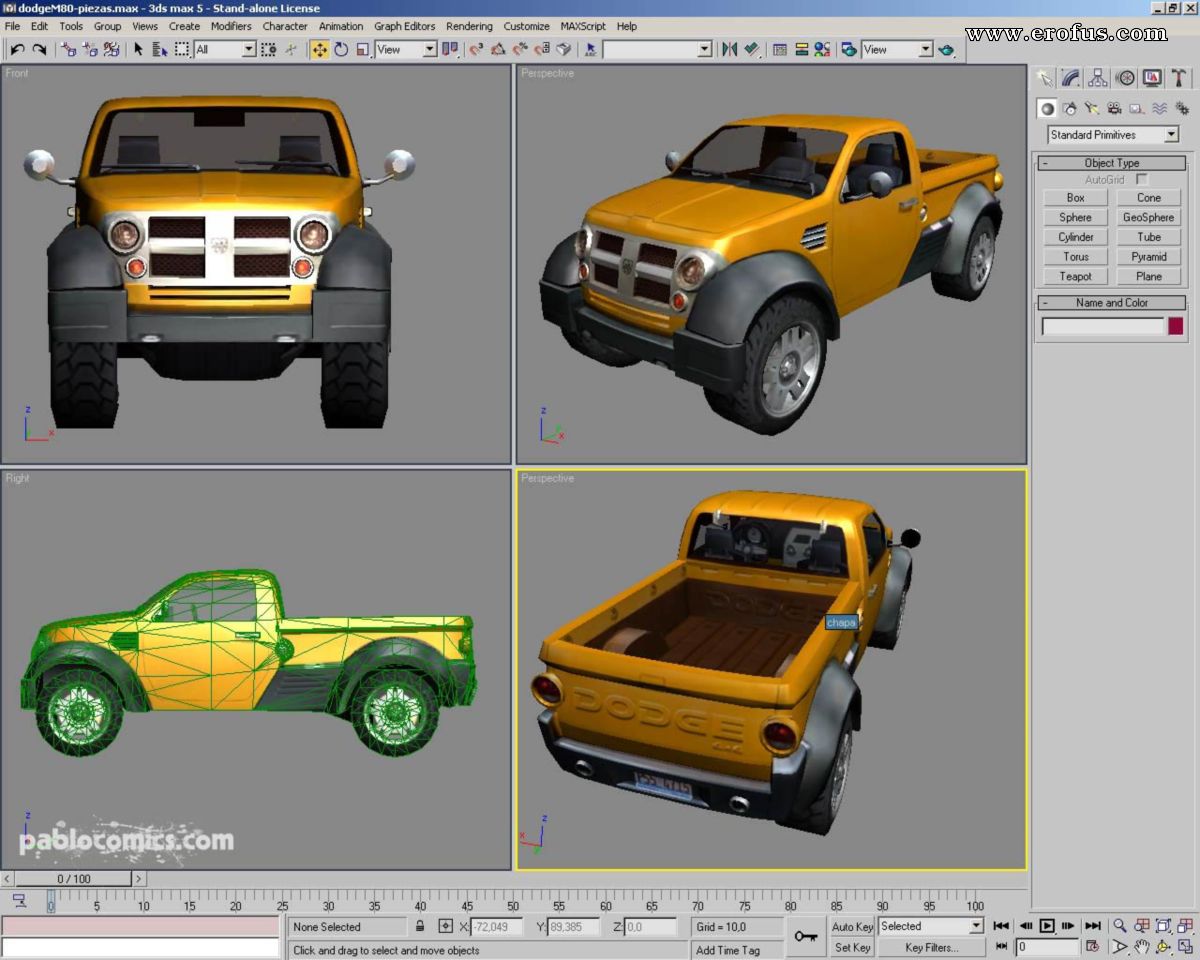
Task: Activate the Unlink Selection tool
Action: coord(90,49)
